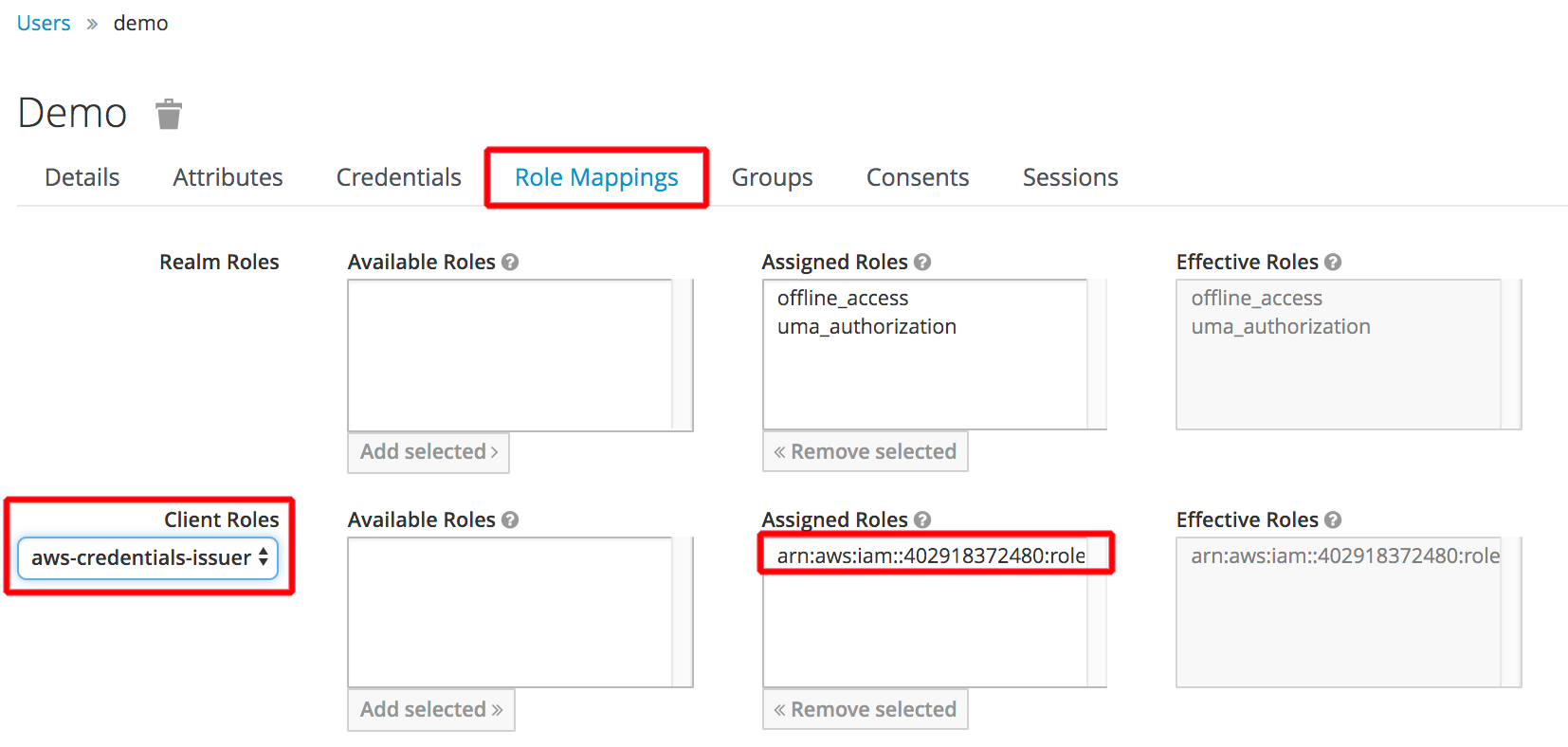Switch to the Attributes tab
This screenshot has width=1568, height=747.
tap(228, 177)
